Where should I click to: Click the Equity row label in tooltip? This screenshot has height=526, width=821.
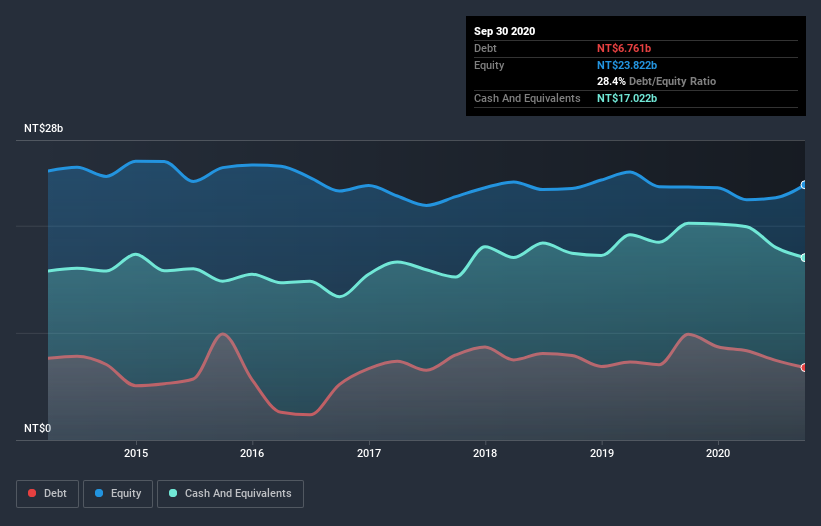pyautogui.click(x=489, y=65)
